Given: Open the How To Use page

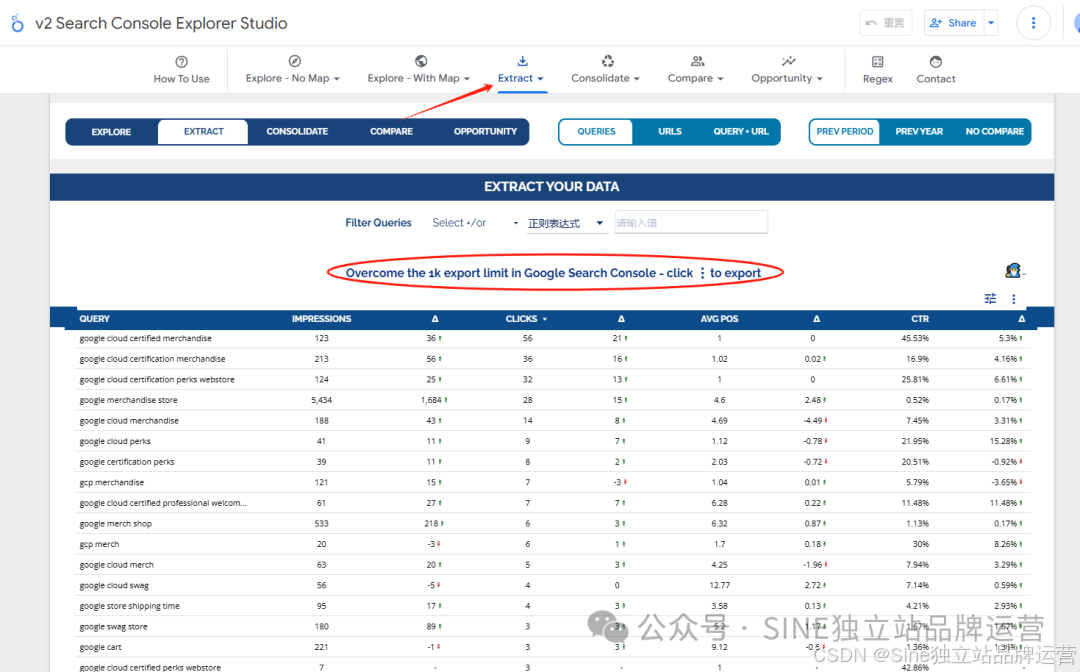Looking at the screenshot, I should [181, 70].
